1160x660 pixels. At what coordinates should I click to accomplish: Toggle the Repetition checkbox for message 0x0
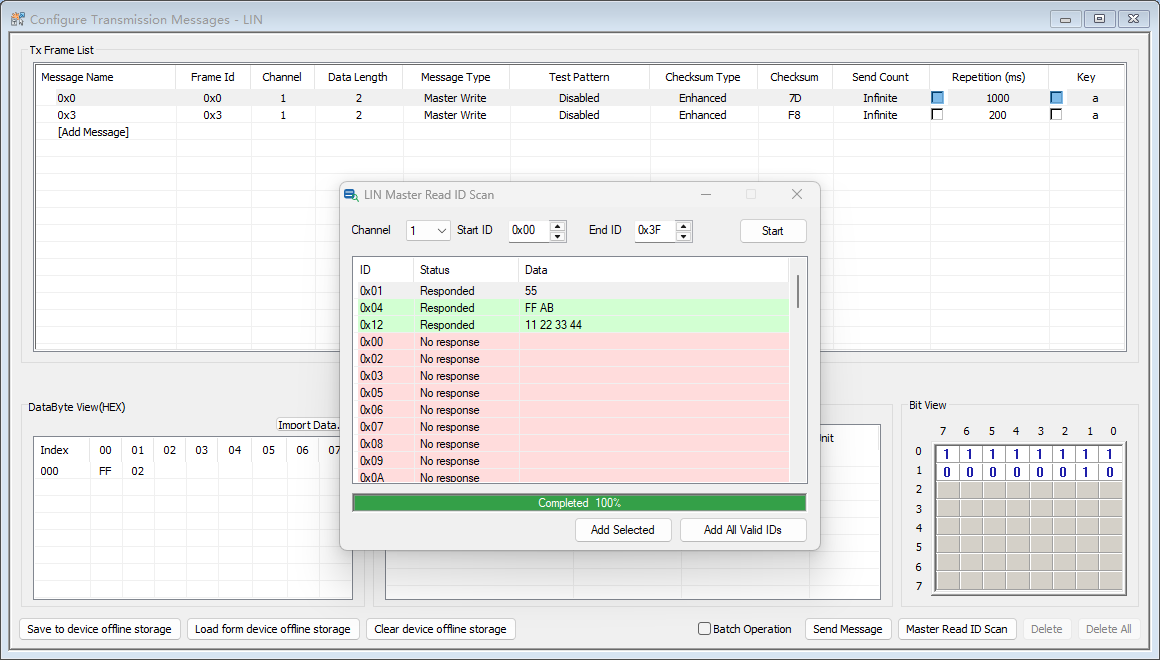[x=937, y=98]
